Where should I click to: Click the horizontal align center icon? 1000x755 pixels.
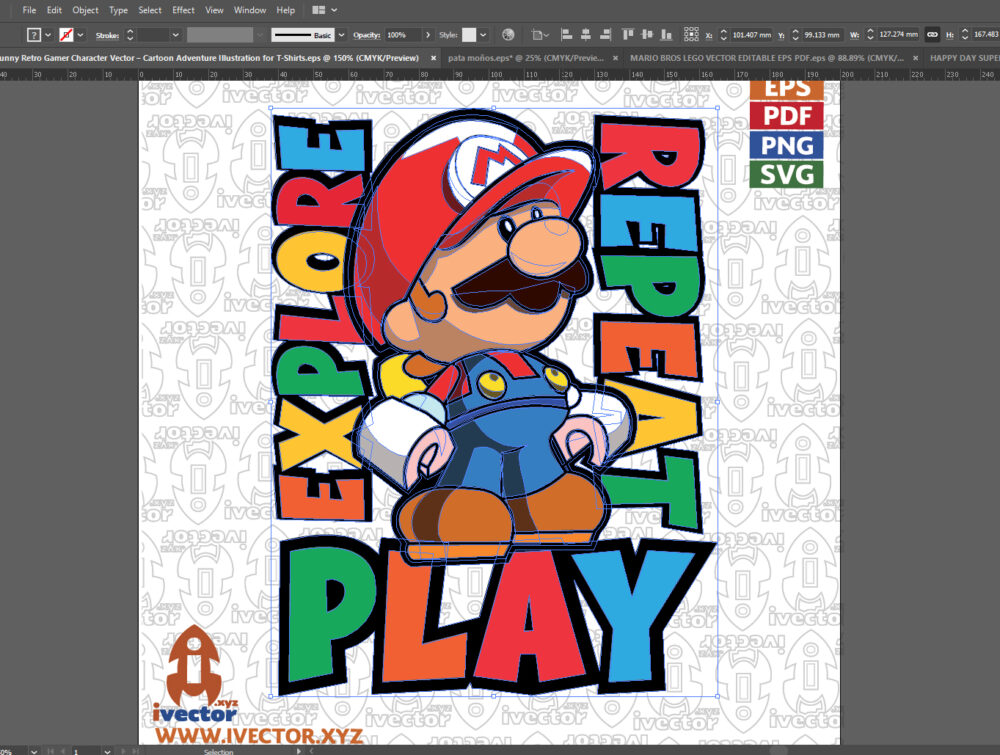click(x=586, y=35)
